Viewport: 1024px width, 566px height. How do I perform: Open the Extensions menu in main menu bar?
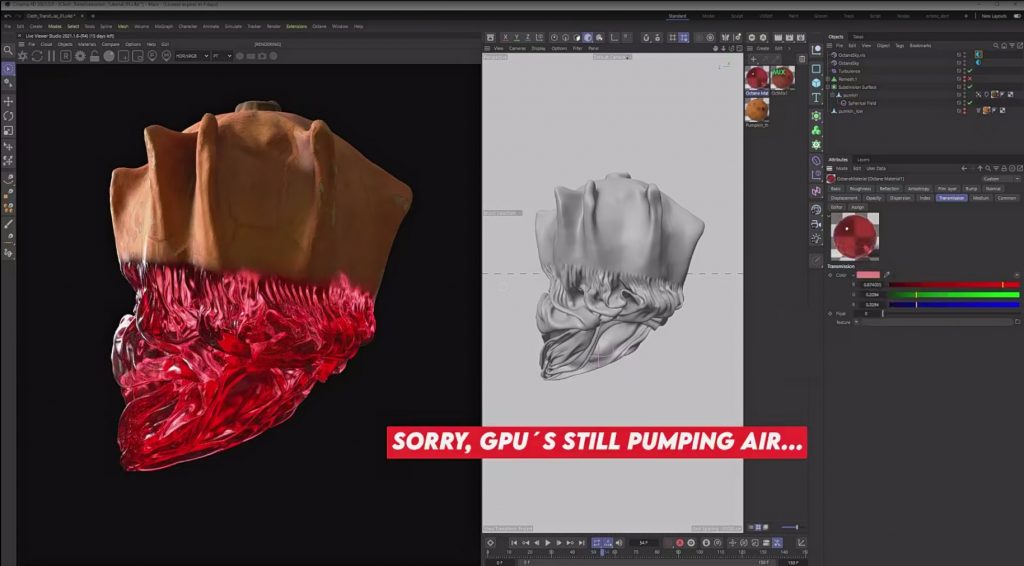click(296, 27)
